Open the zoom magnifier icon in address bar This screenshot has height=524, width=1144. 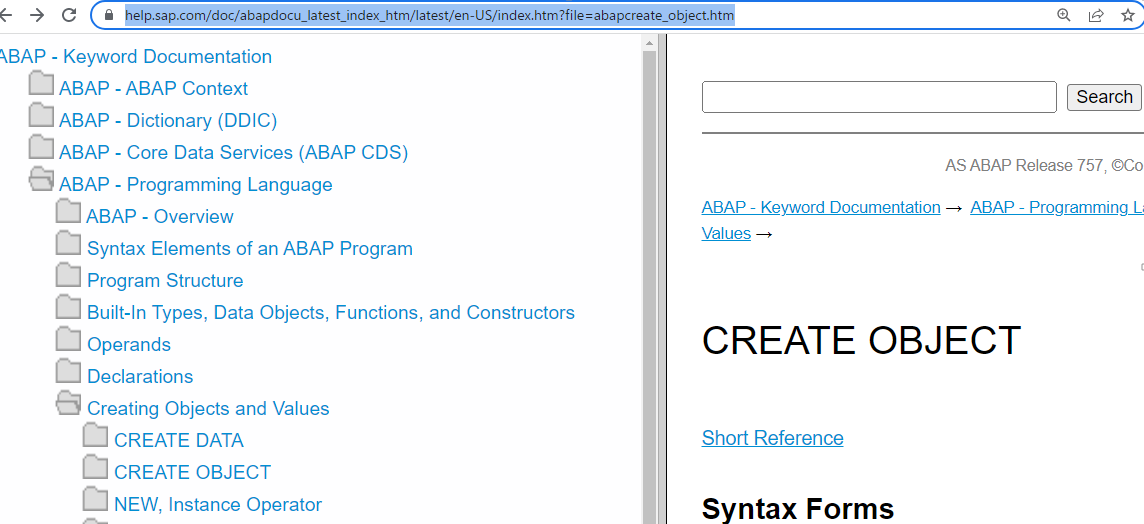[x=1064, y=15]
